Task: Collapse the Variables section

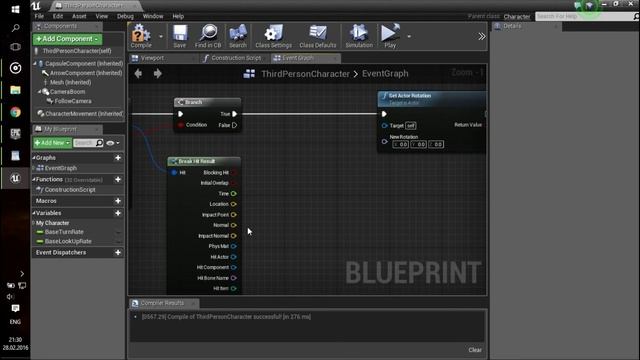Action: pos(34,213)
